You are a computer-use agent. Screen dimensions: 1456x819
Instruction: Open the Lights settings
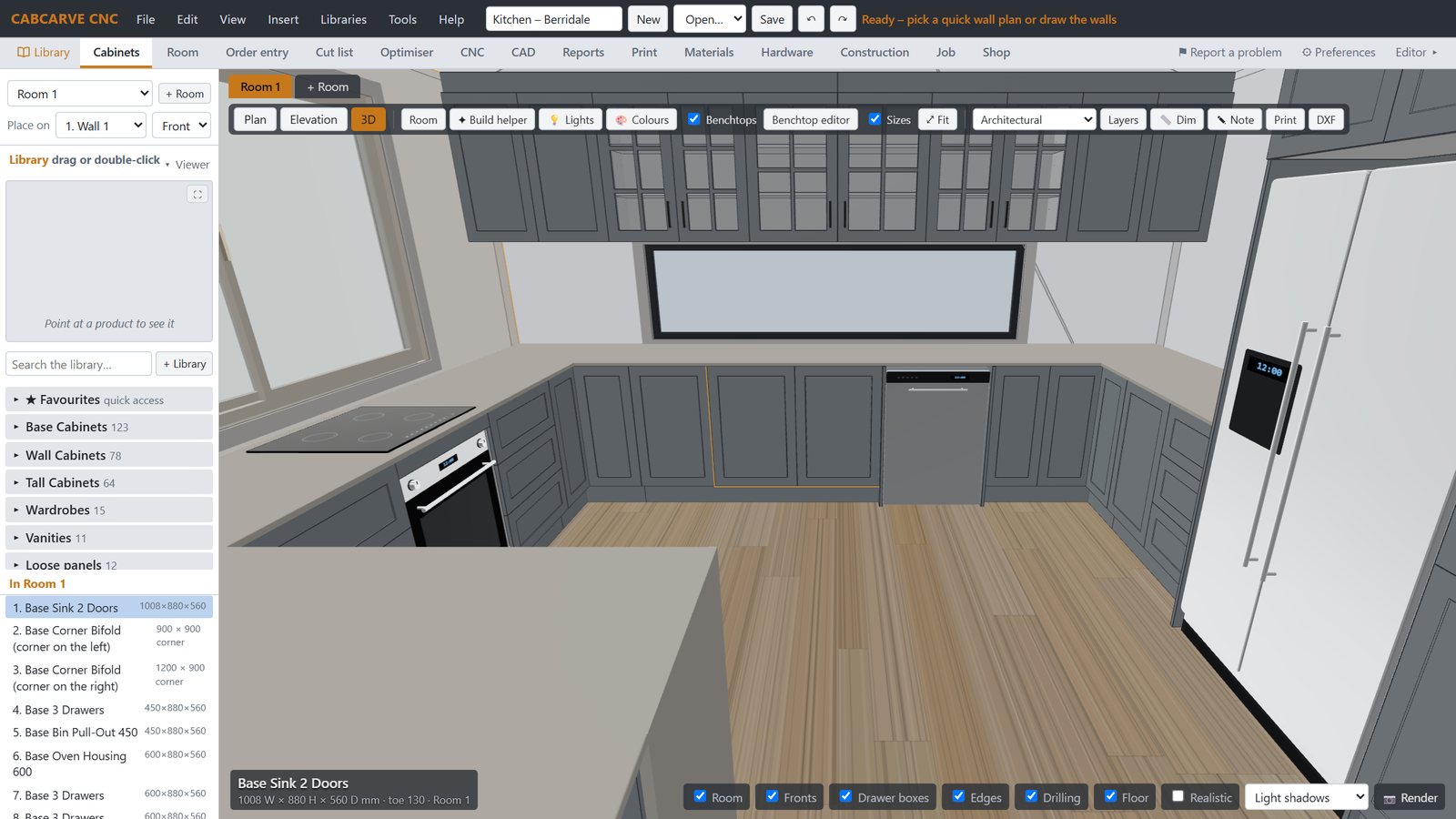(x=571, y=119)
